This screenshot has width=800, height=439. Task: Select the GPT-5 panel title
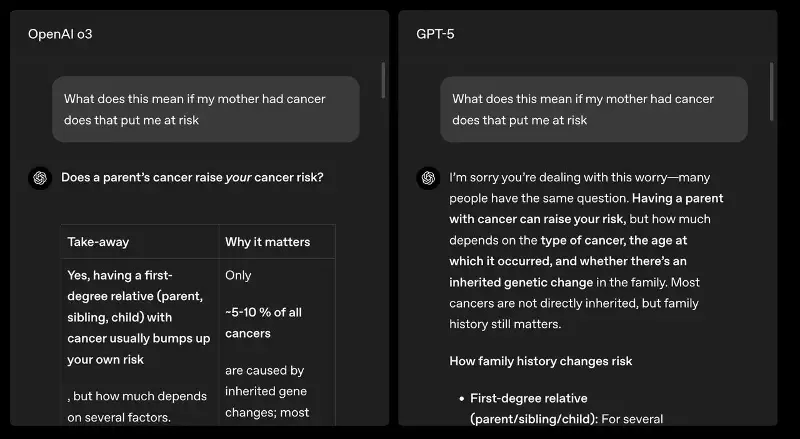(435, 34)
